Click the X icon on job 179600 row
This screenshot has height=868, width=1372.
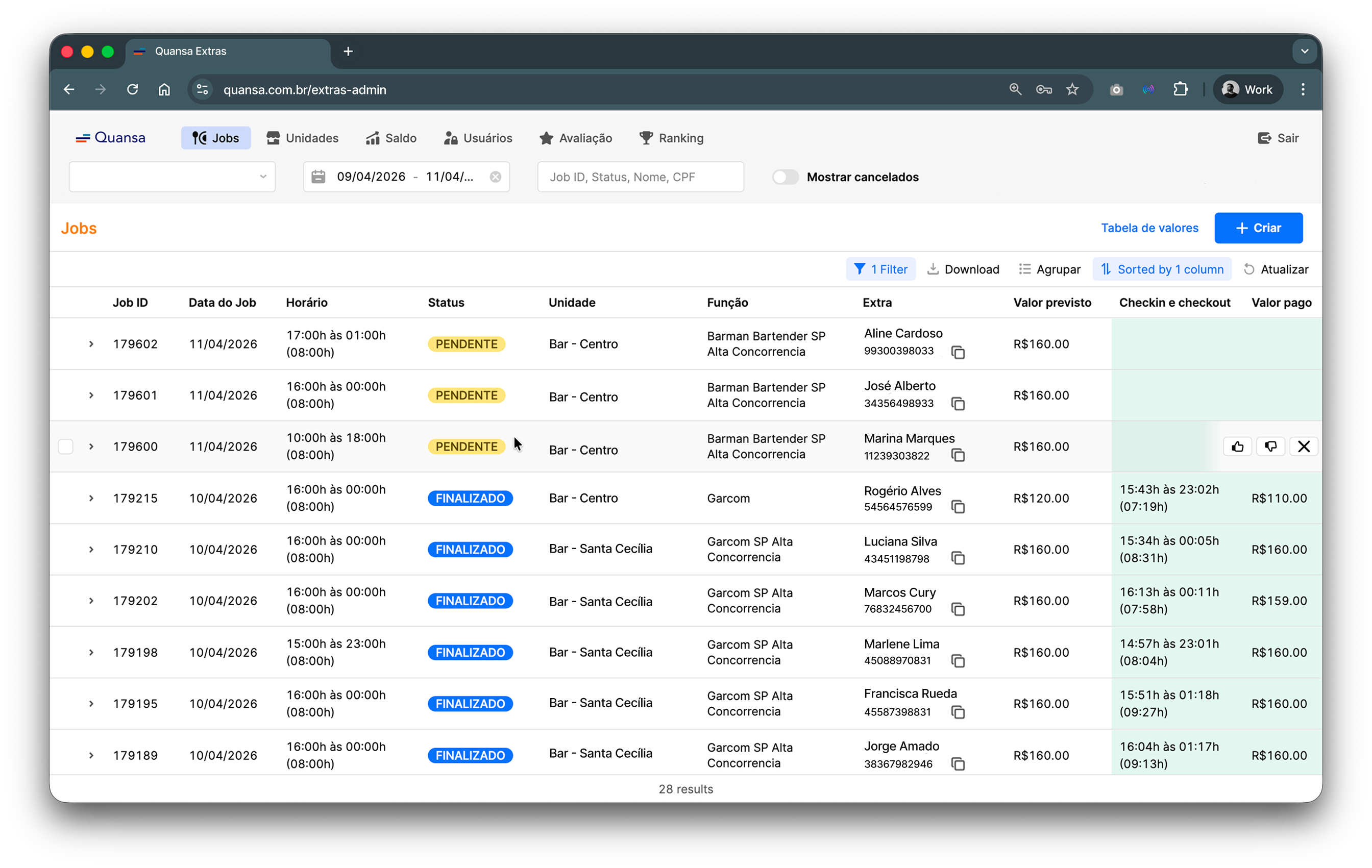coord(1304,447)
